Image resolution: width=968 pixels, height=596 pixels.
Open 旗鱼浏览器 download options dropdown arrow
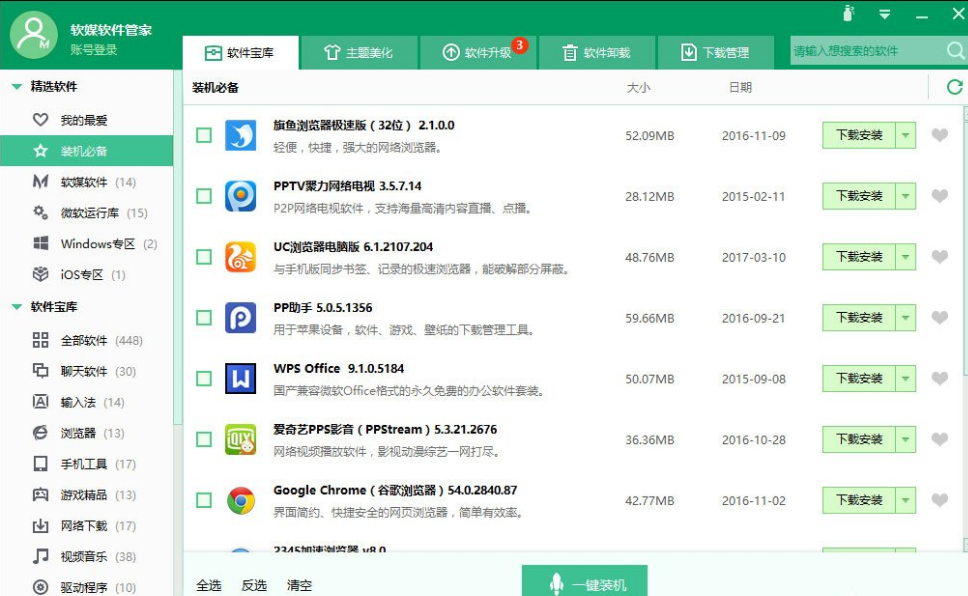[906, 135]
